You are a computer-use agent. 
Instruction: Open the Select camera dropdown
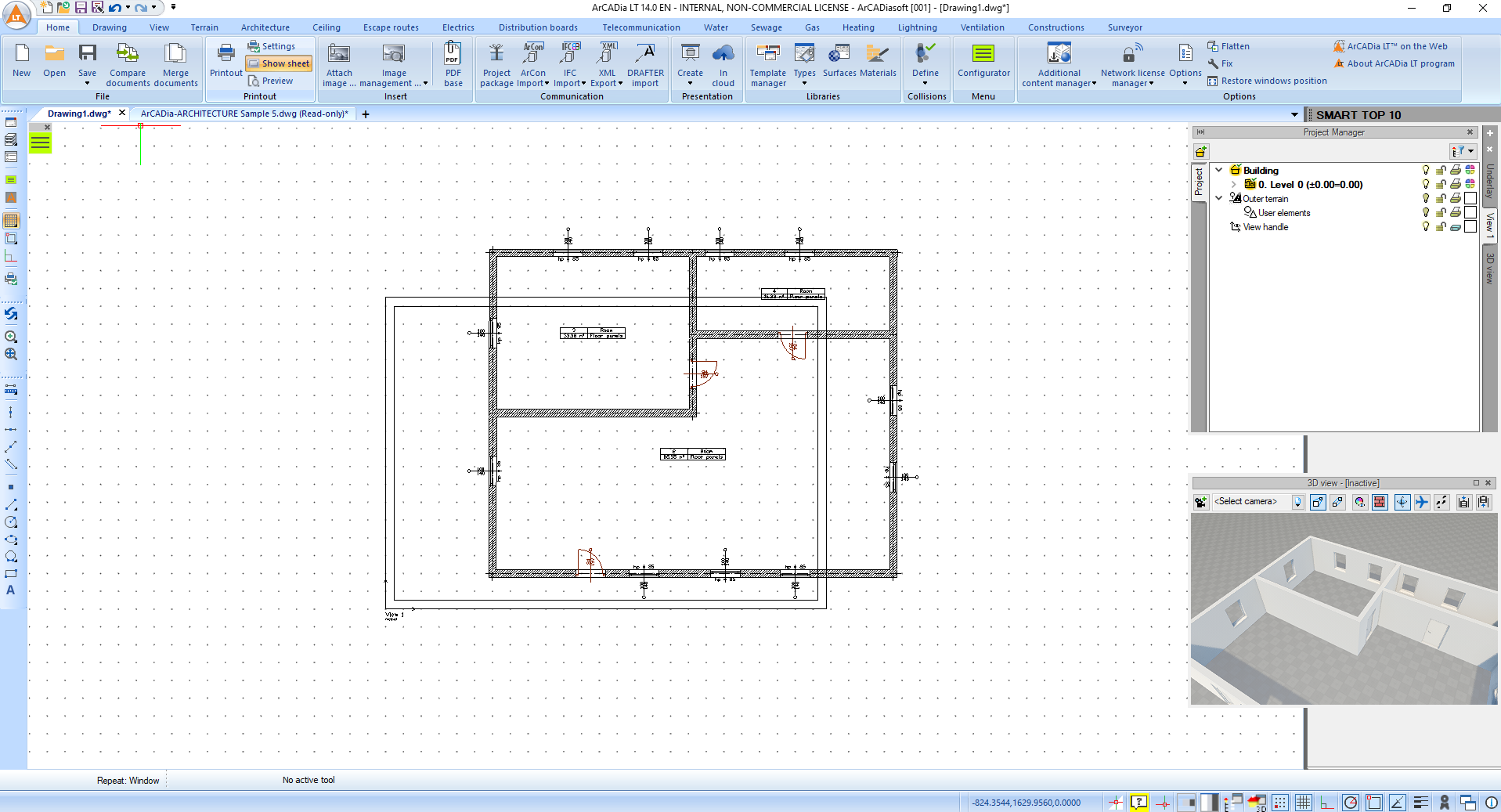[1297, 503]
